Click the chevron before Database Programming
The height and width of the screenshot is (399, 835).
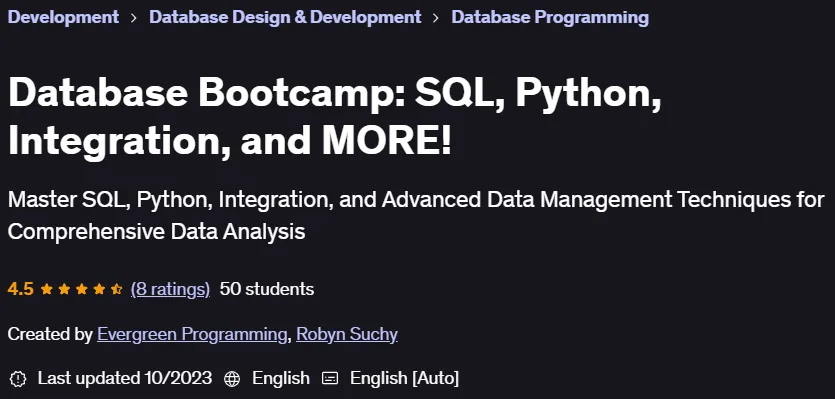point(436,18)
